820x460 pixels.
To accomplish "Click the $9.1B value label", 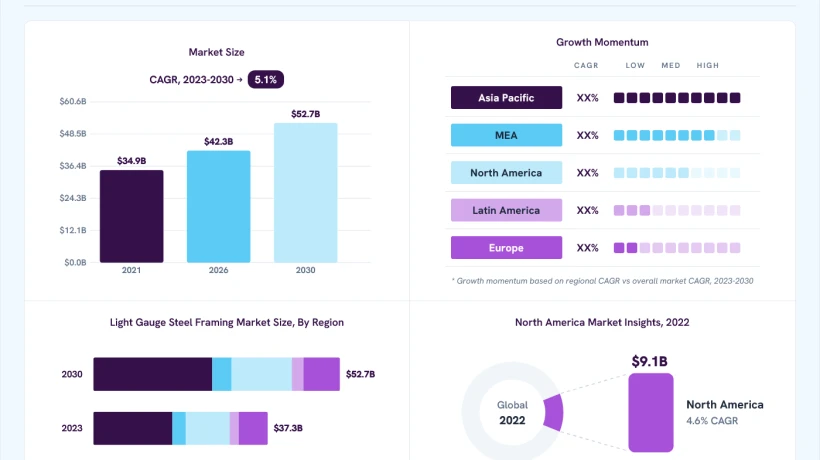I will point(650,361).
